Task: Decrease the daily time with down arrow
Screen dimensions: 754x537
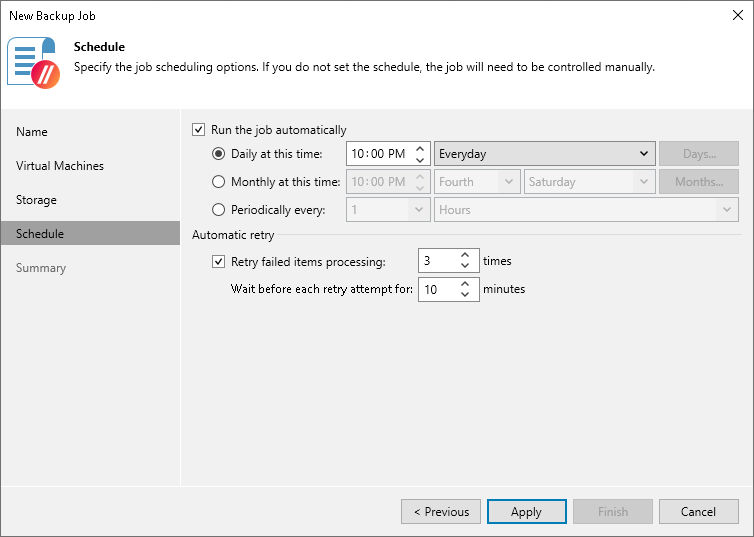Action: coord(420,159)
